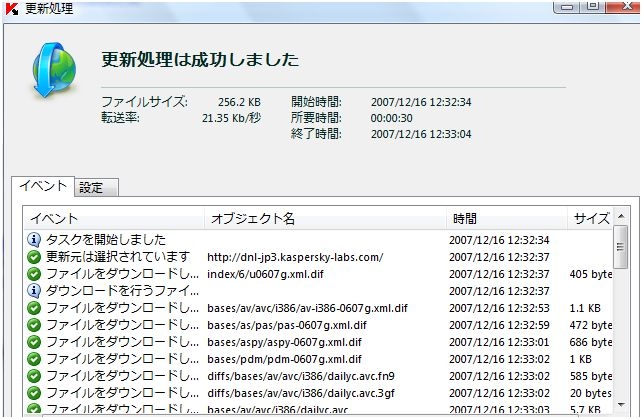Select the 更新元は選択されています event text
642x419 pixels.
click(x=118, y=257)
